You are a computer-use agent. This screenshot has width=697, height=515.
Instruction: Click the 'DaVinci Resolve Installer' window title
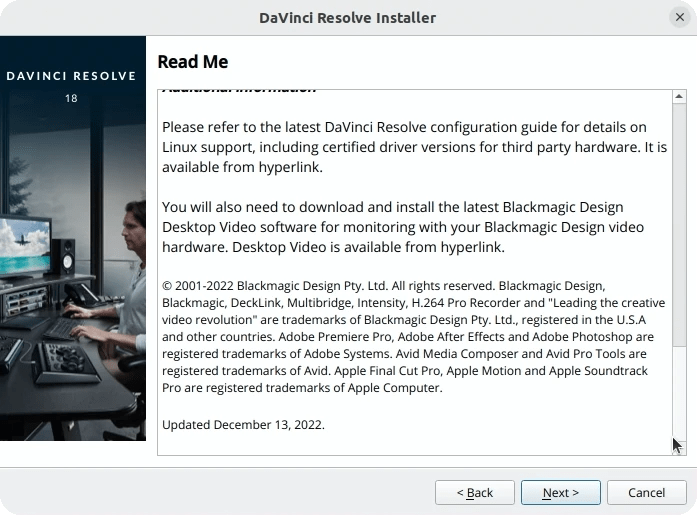pyautogui.click(x=348, y=18)
